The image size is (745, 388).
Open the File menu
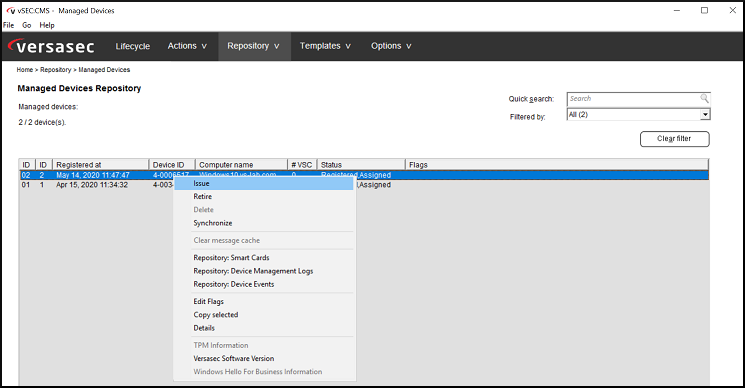[9, 25]
